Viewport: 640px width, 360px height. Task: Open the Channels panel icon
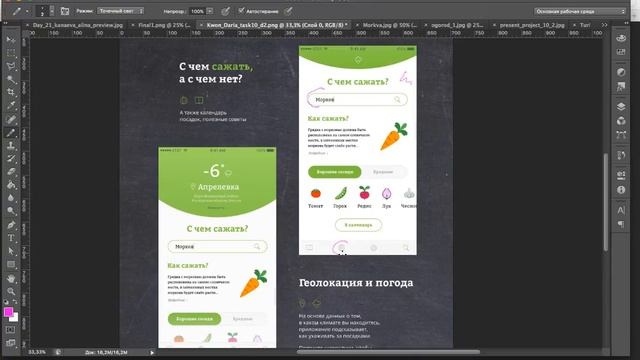point(621,121)
